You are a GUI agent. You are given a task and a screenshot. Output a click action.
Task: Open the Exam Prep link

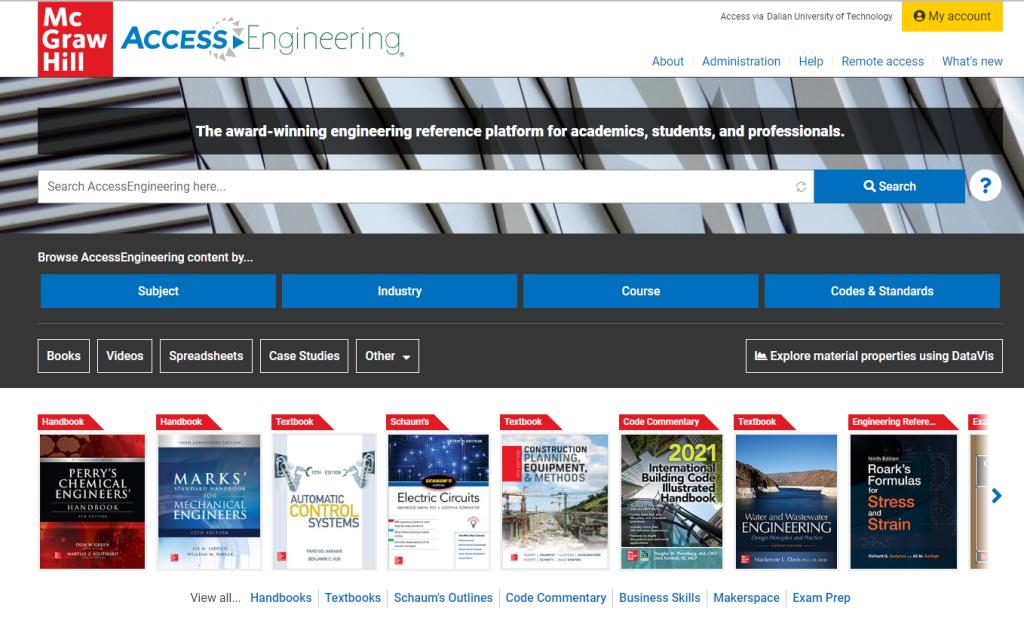pyautogui.click(x=821, y=598)
